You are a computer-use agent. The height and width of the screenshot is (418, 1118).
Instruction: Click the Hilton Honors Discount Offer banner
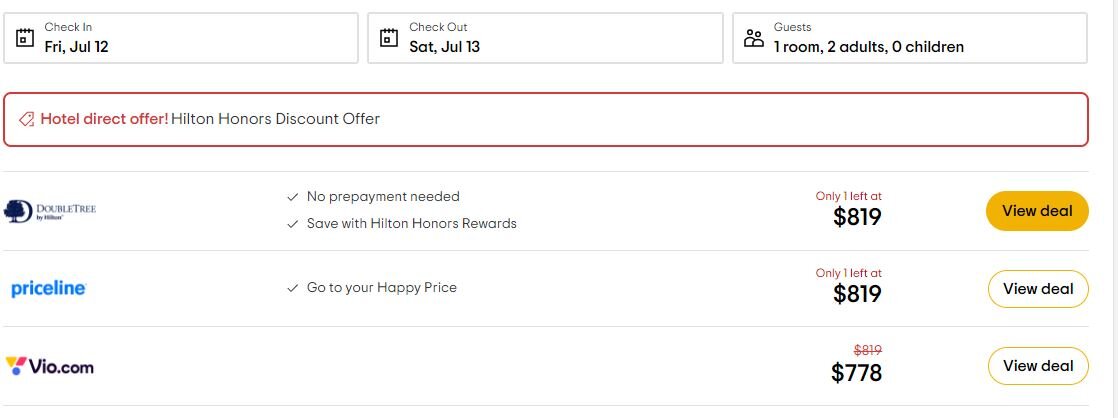click(545, 119)
